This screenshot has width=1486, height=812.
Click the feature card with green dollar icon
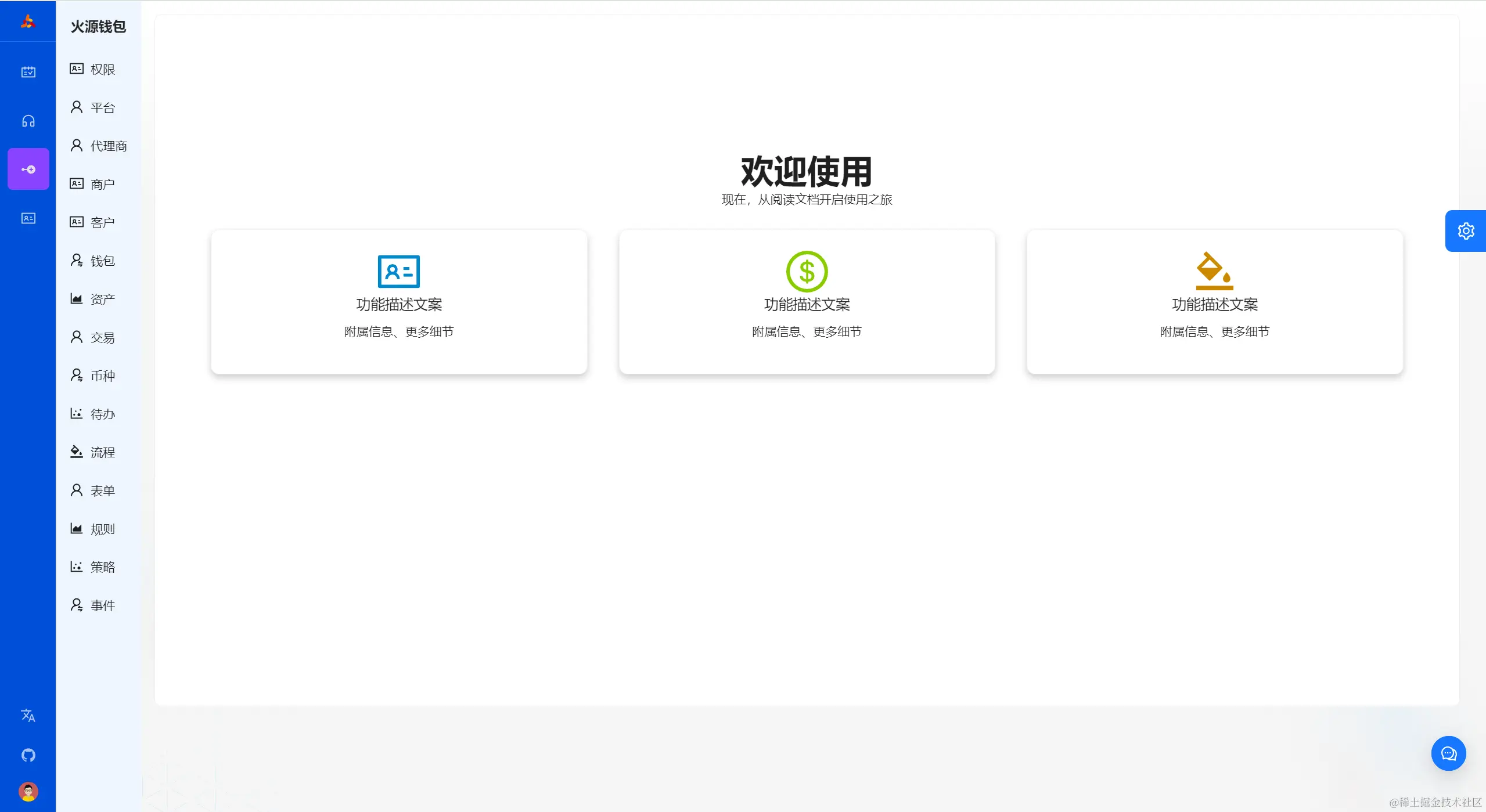pyautogui.click(x=807, y=302)
